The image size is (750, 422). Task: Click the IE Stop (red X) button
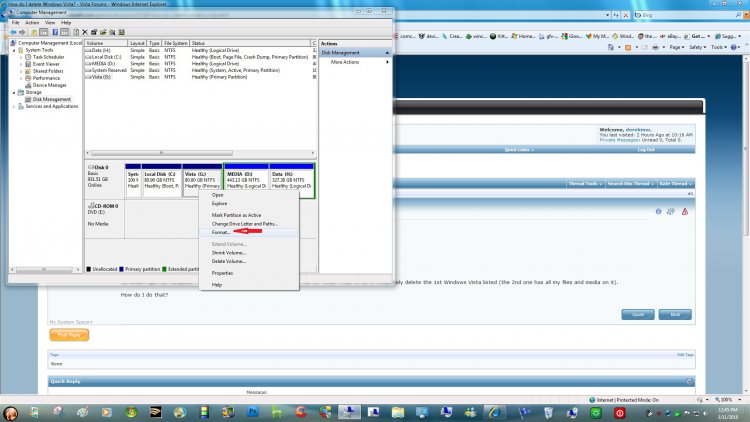pos(626,15)
